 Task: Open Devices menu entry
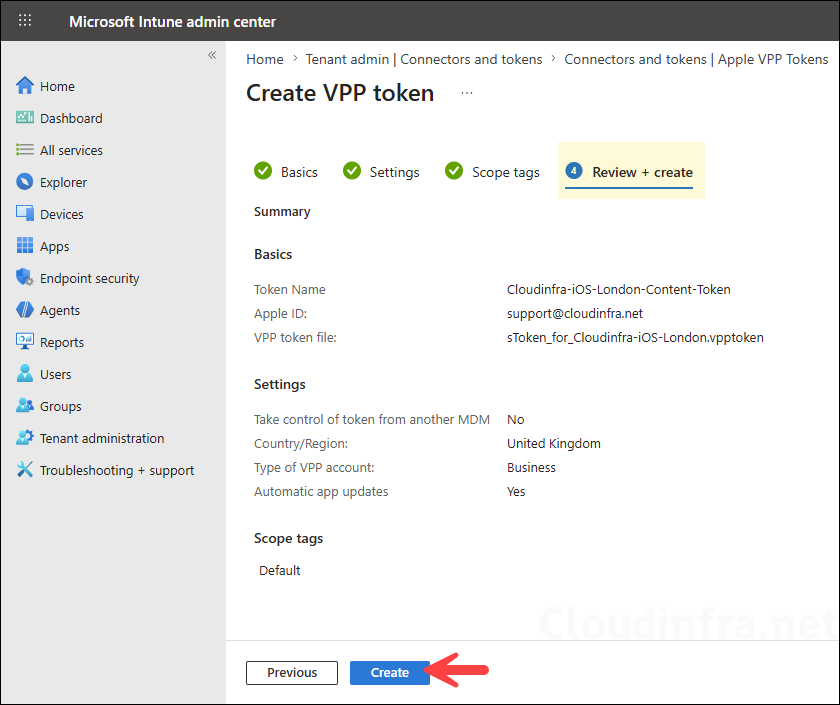(x=62, y=214)
